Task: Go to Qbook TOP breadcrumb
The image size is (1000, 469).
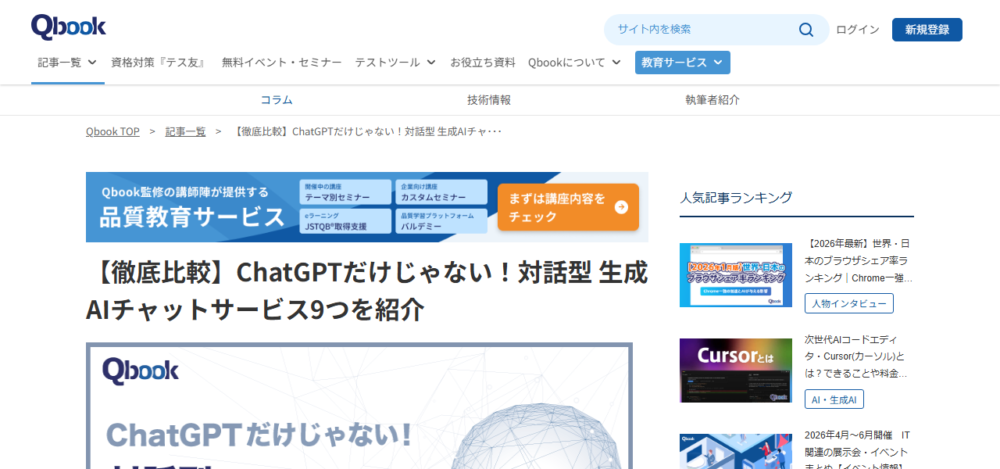Action: click(112, 131)
